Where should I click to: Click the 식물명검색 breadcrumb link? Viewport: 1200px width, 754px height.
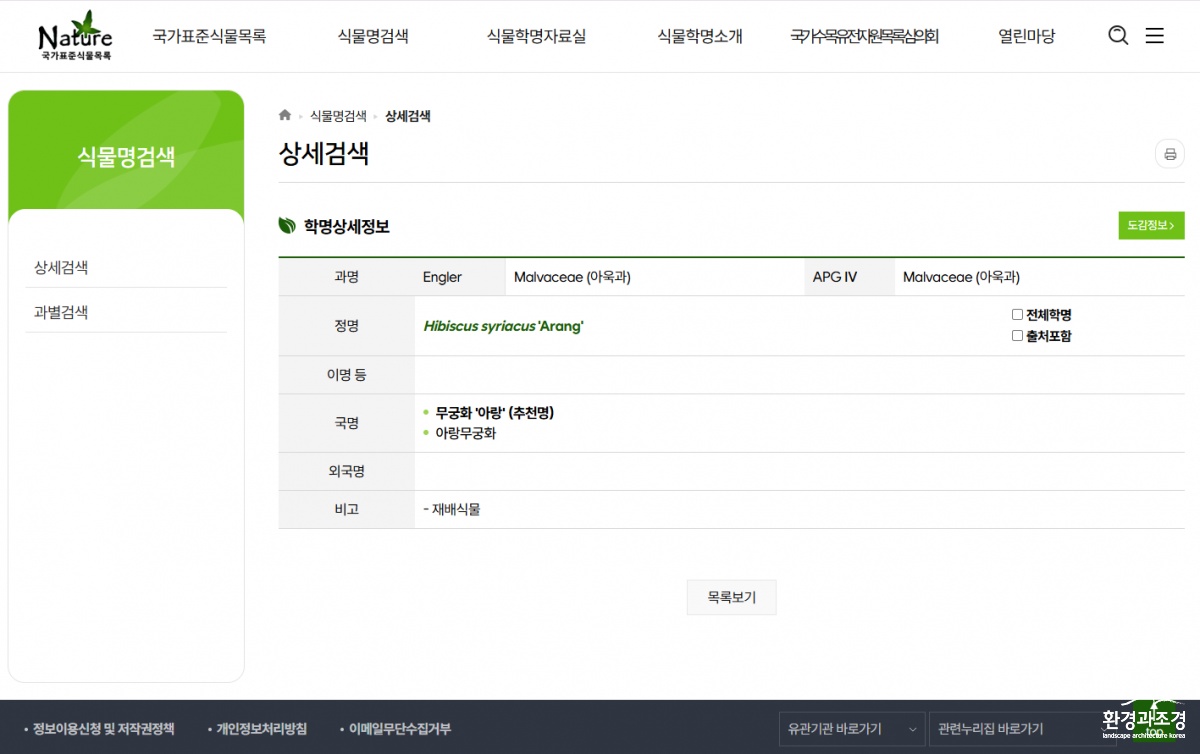point(338,116)
